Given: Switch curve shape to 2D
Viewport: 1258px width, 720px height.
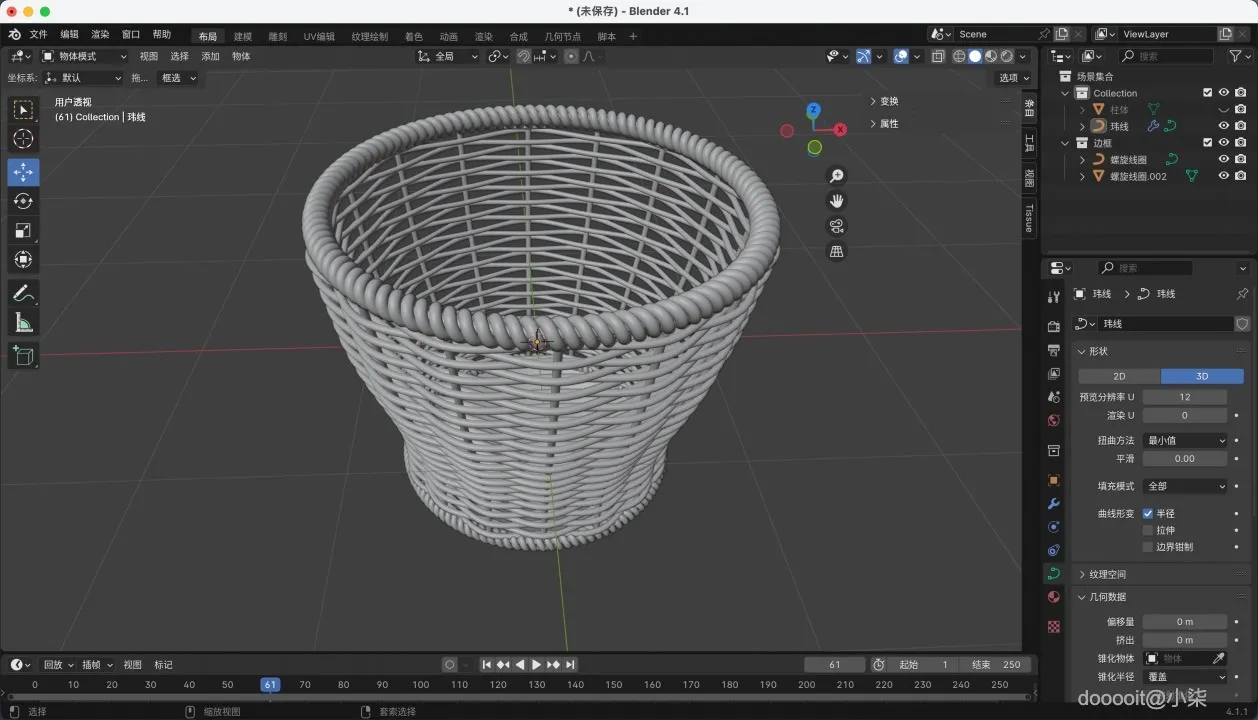Looking at the screenshot, I should tap(1119, 376).
